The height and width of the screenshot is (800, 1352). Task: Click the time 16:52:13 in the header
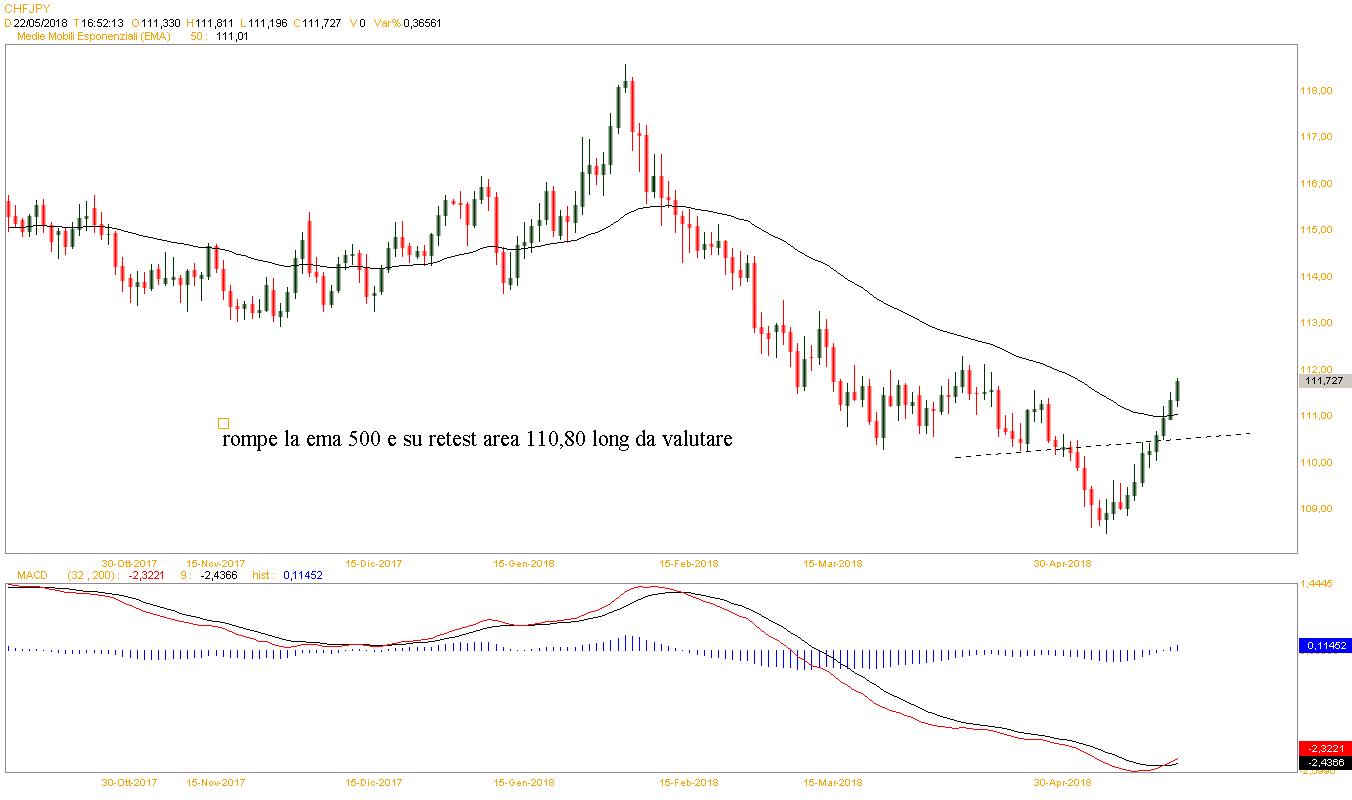[101, 22]
